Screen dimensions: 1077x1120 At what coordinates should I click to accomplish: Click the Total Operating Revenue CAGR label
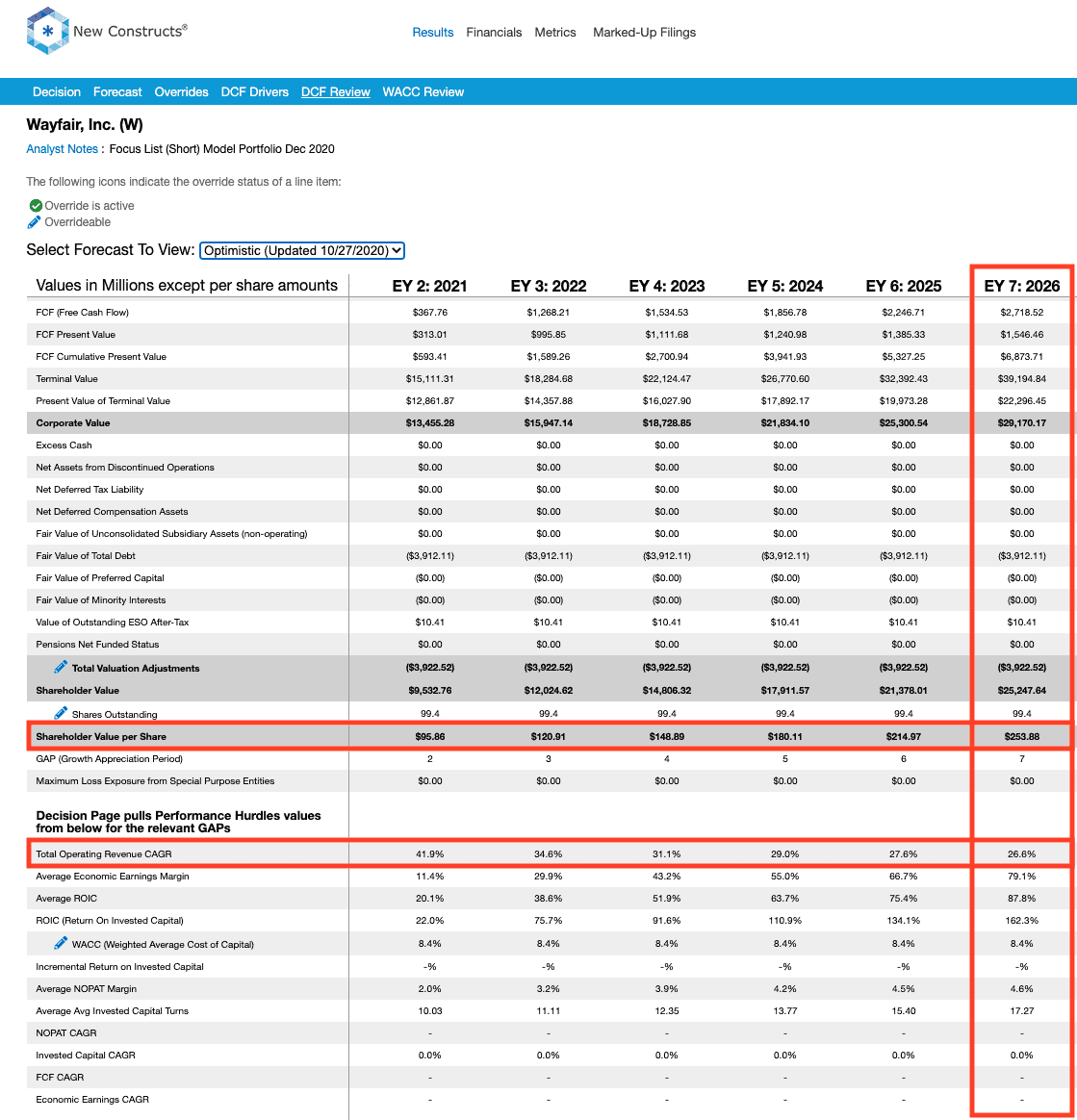pos(104,853)
